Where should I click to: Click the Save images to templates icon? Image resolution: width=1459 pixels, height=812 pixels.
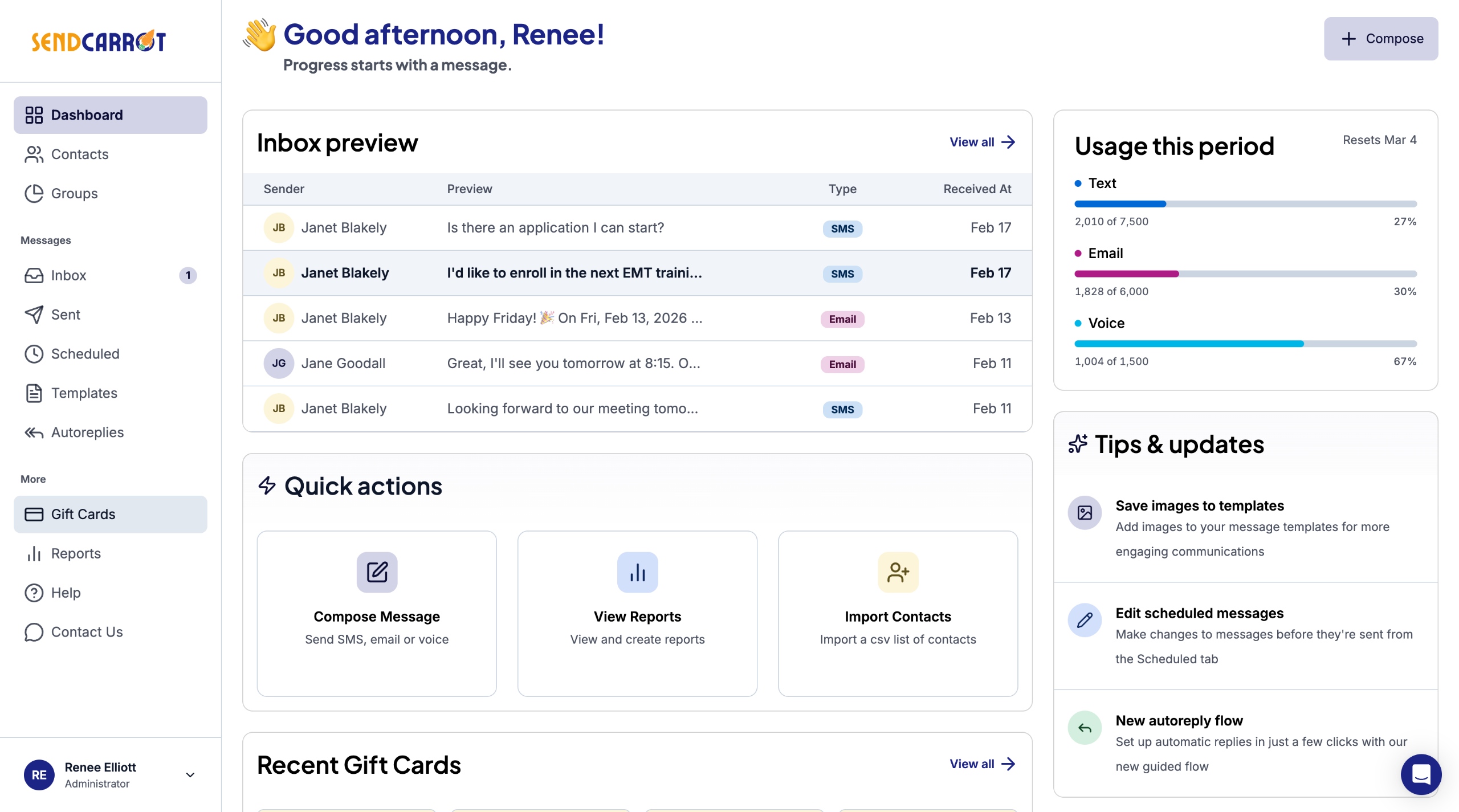click(1085, 512)
